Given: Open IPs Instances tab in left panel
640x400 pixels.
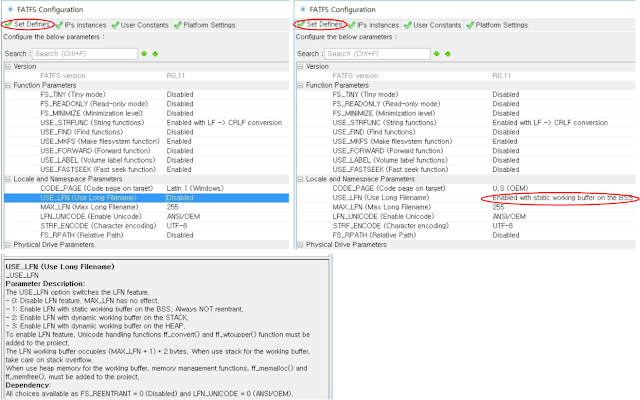Looking at the screenshot, I should point(81,25).
